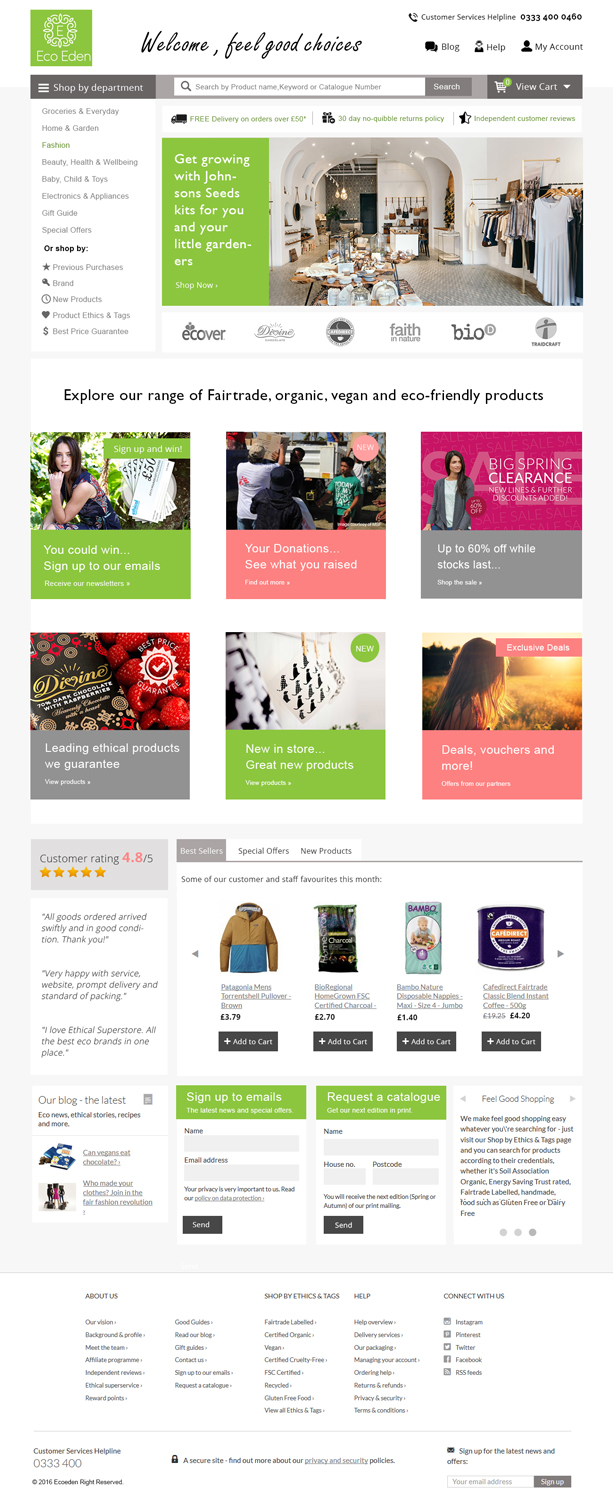Click the Help person icon
The height and width of the screenshot is (1500, 613).
(479, 46)
